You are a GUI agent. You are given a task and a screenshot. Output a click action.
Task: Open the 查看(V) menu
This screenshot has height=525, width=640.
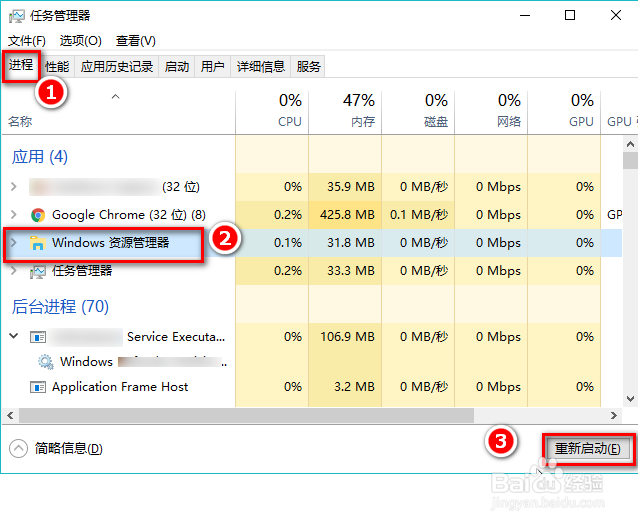[x=136, y=41]
